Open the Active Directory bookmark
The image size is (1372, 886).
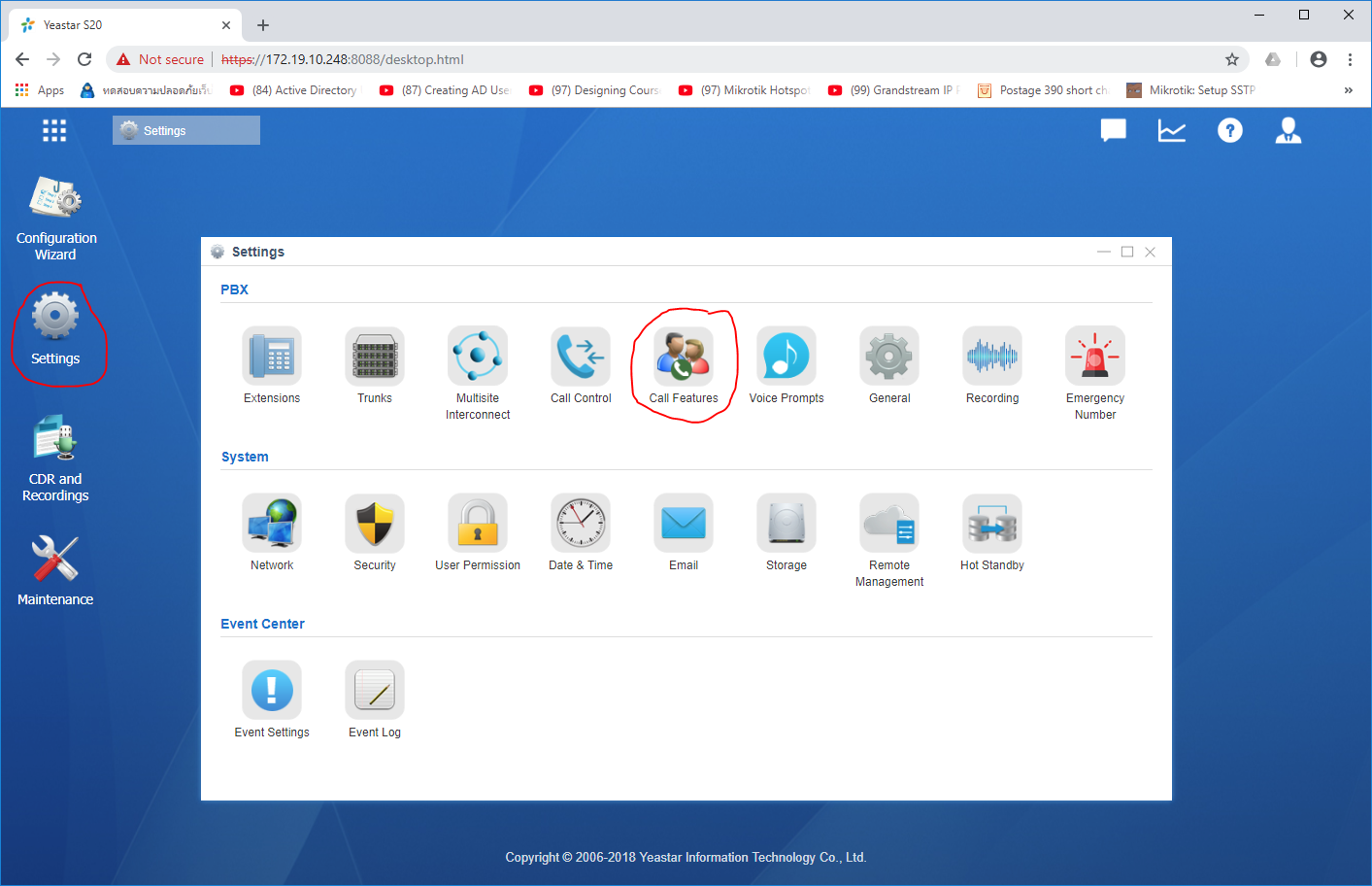pos(293,90)
